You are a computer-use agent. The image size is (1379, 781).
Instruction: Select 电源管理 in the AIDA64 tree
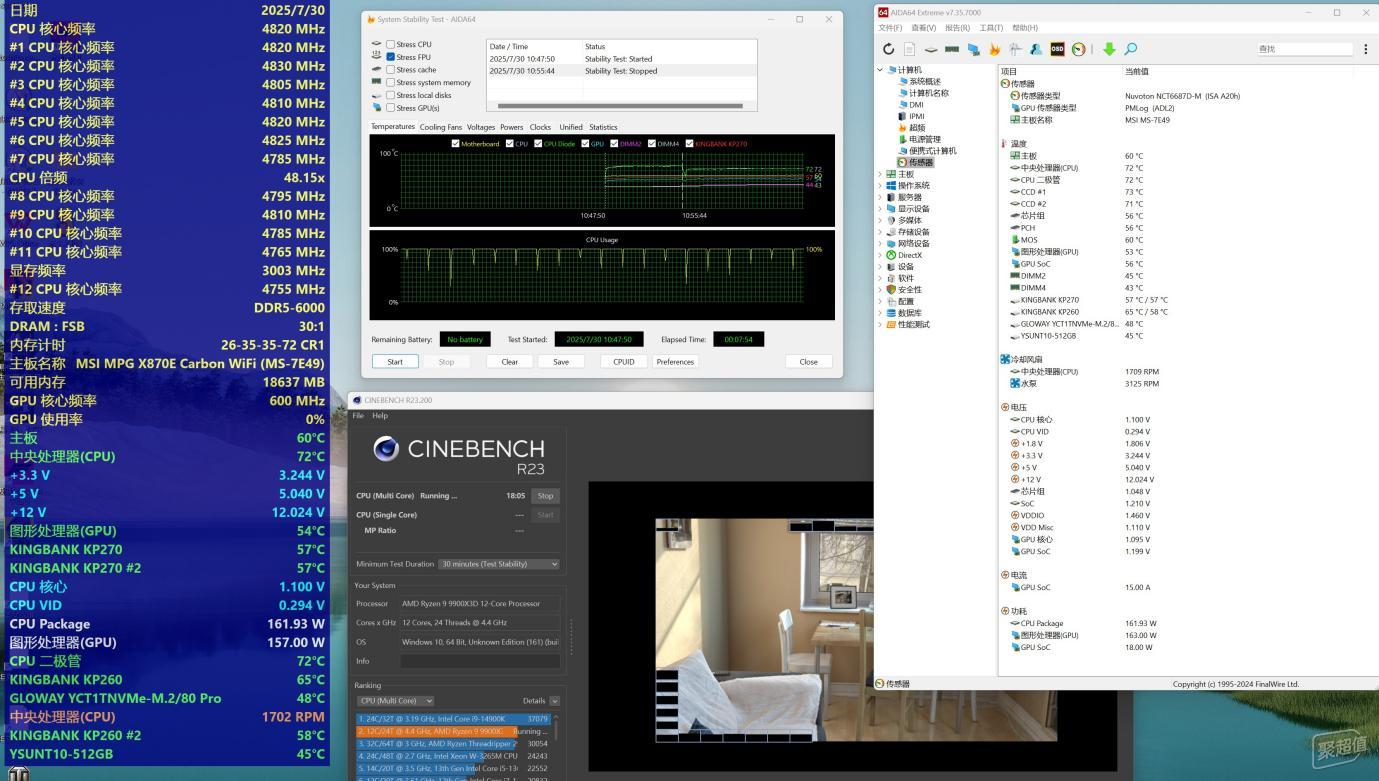click(x=925, y=139)
